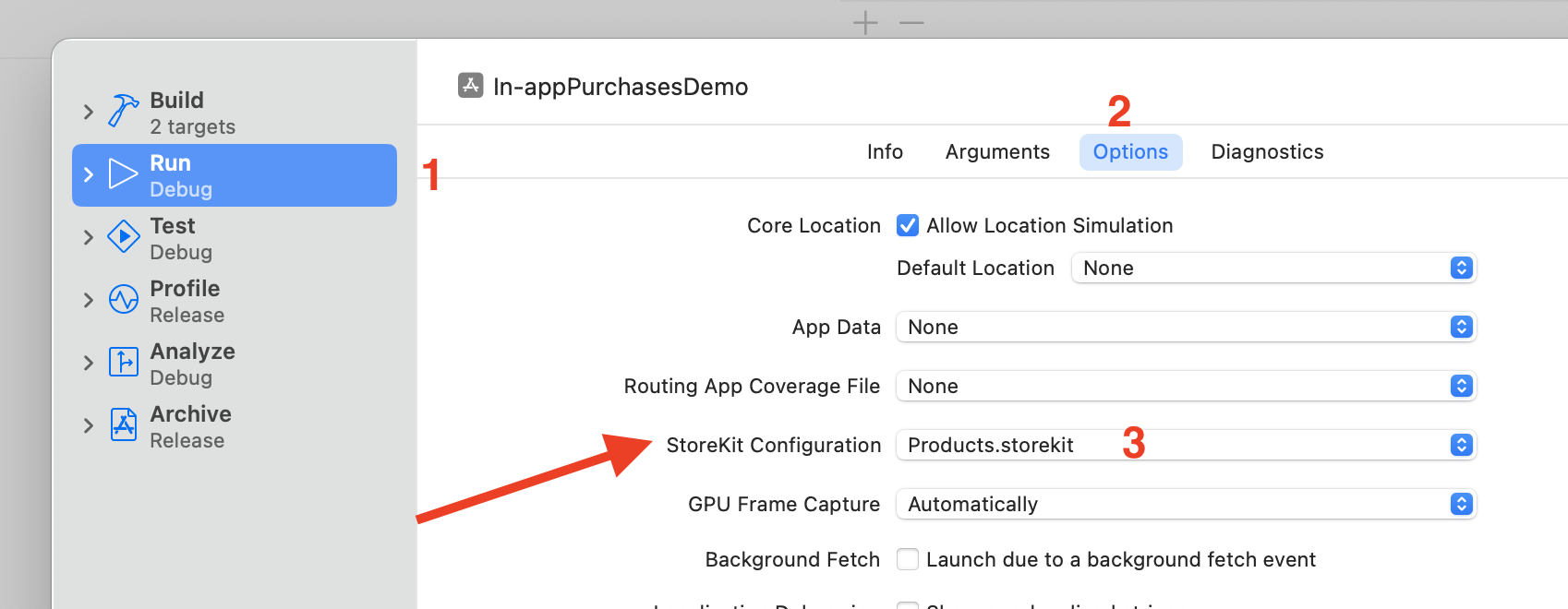
Task: Click the Profile waveform icon
Action: [123, 300]
